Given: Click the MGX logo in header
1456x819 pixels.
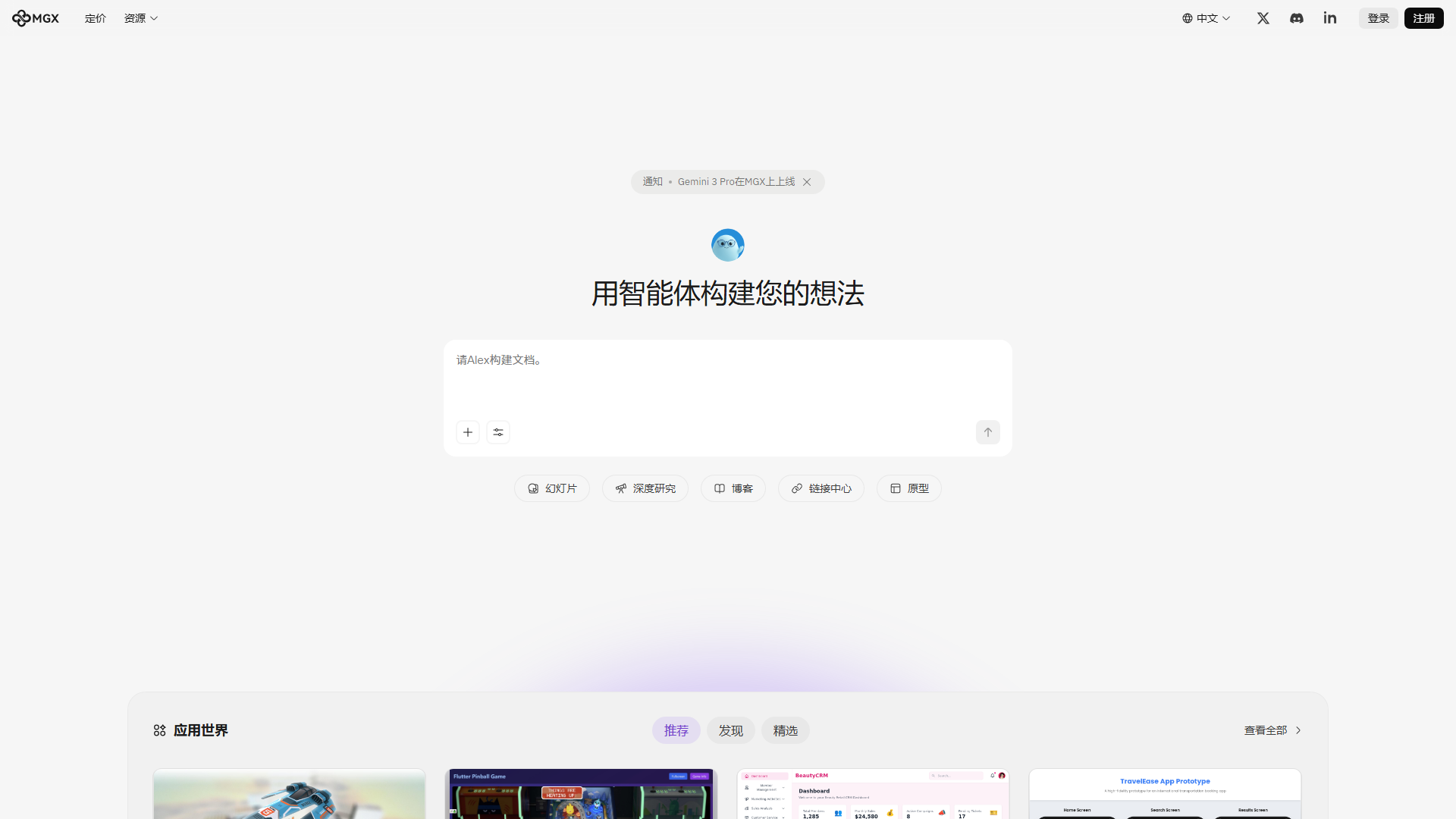Looking at the screenshot, I should click(x=36, y=18).
